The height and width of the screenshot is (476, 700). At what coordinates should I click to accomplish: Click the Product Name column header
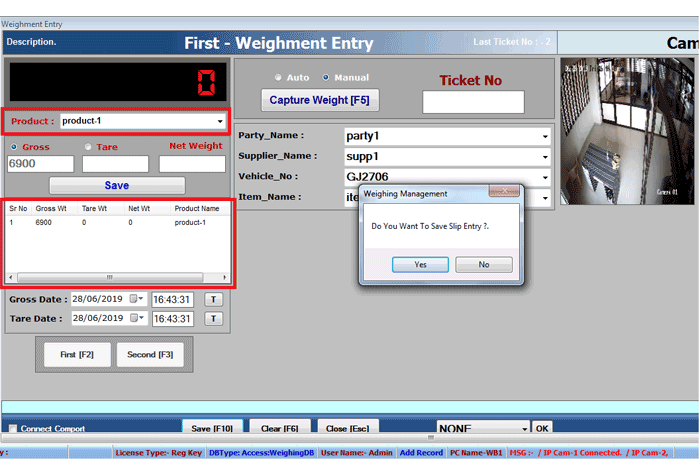pos(197,209)
